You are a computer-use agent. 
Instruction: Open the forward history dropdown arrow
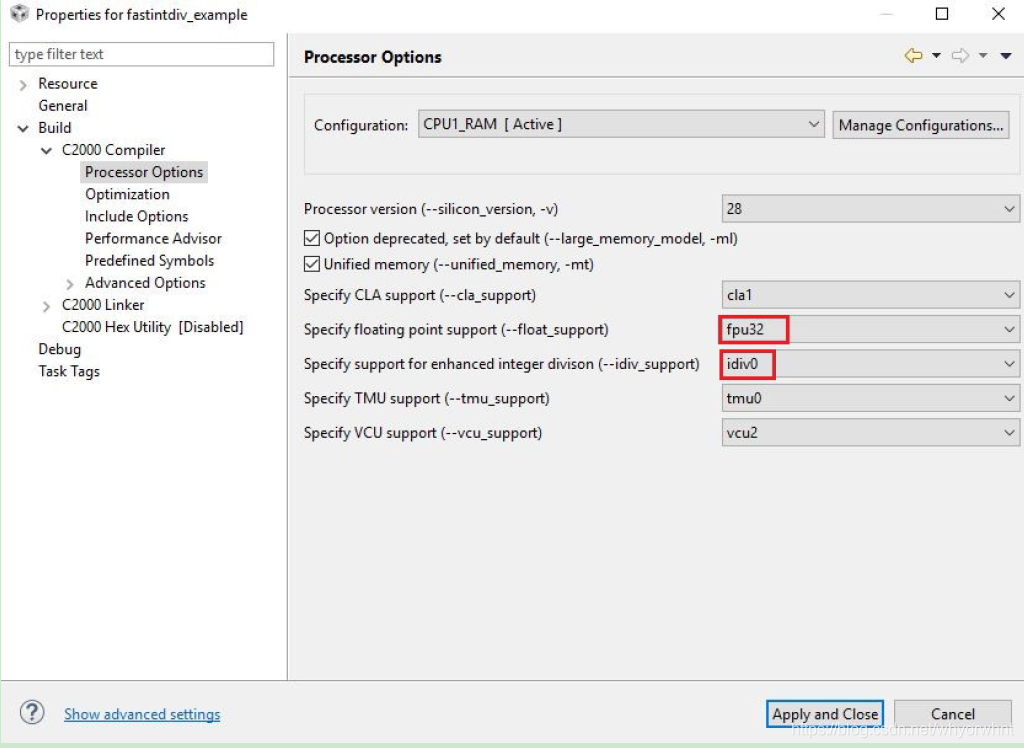983,56
